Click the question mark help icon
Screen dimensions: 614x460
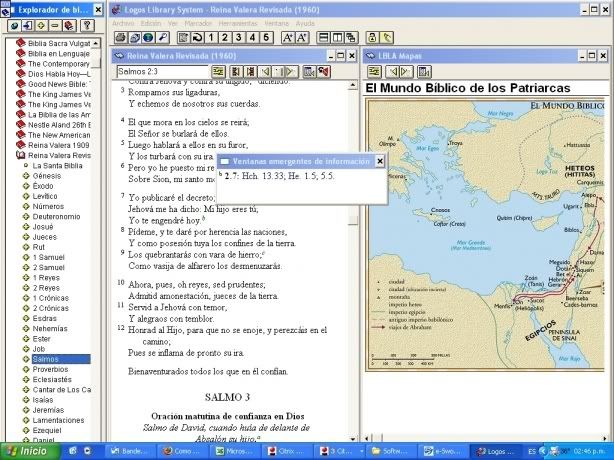[87, 26]
